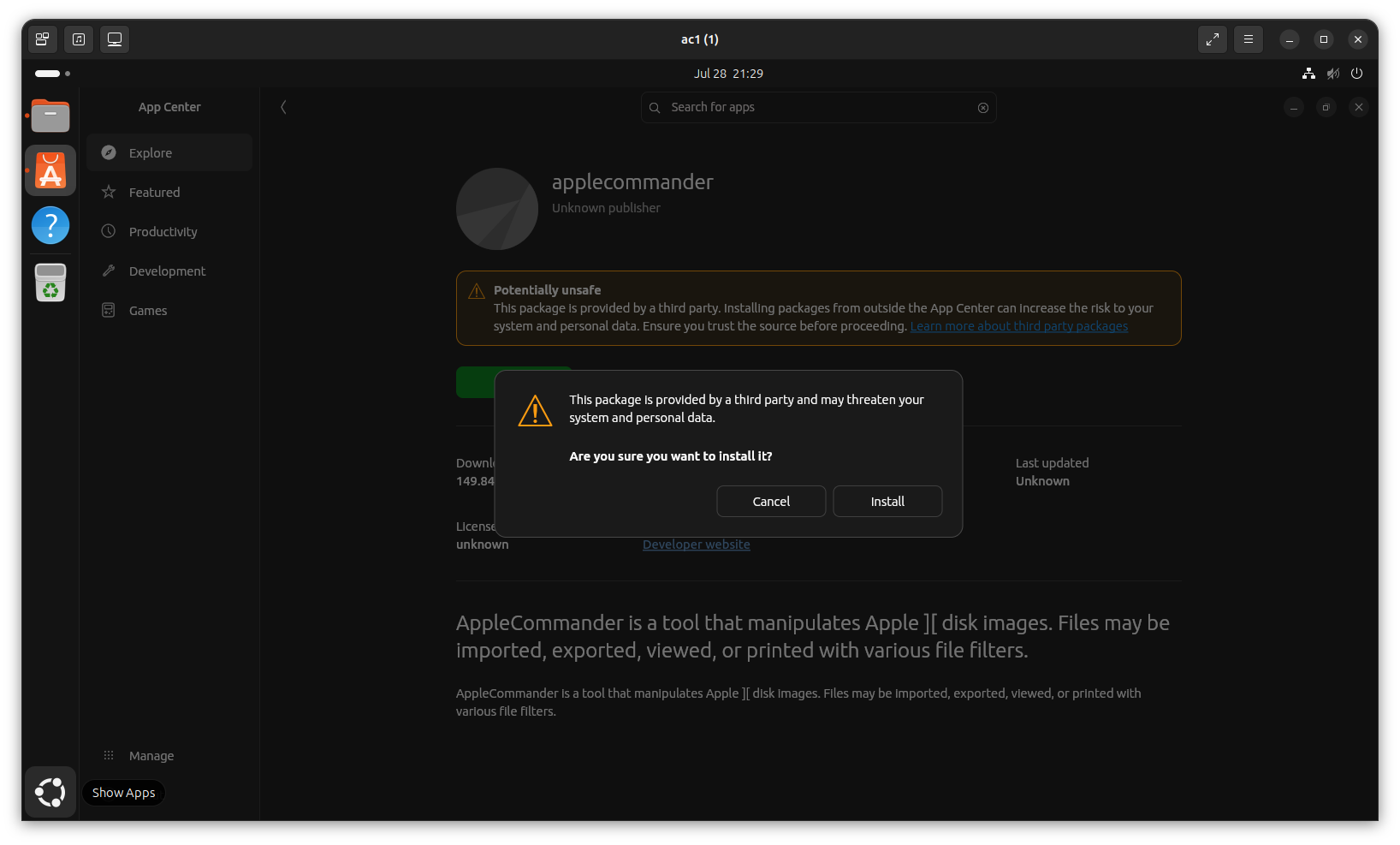Screen dimensions: 1400x845
Task: Select the wrench icon beside Development
Action: pos(109,271)
